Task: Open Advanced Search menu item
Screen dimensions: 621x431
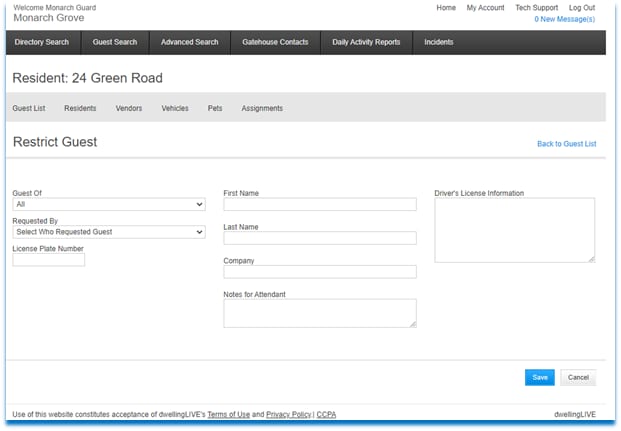Action: [190, 42]
